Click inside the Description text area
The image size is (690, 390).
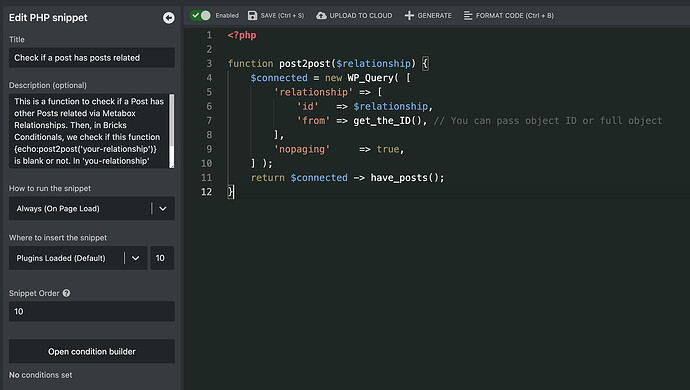(88, 131)
